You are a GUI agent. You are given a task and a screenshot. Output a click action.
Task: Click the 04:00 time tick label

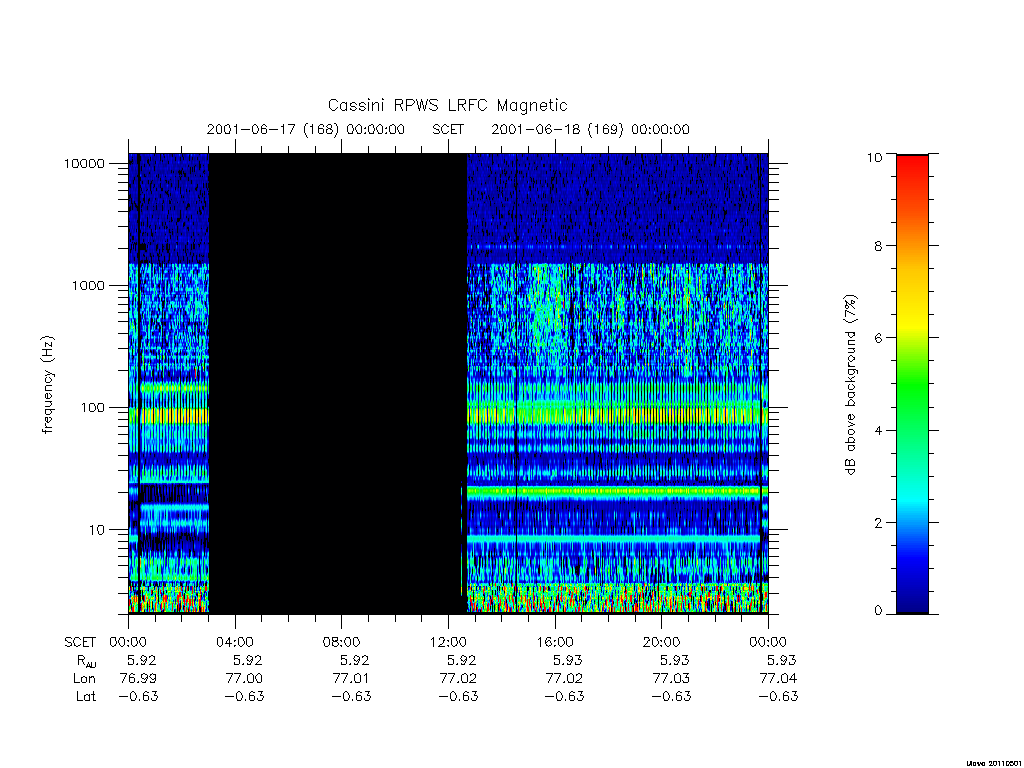(235, 642)
